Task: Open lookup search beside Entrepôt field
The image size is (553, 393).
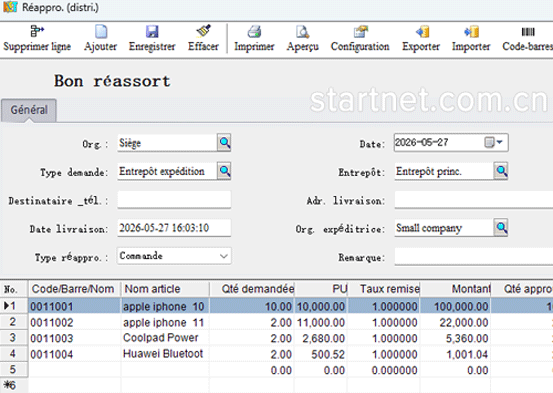Action: point(501,171)
